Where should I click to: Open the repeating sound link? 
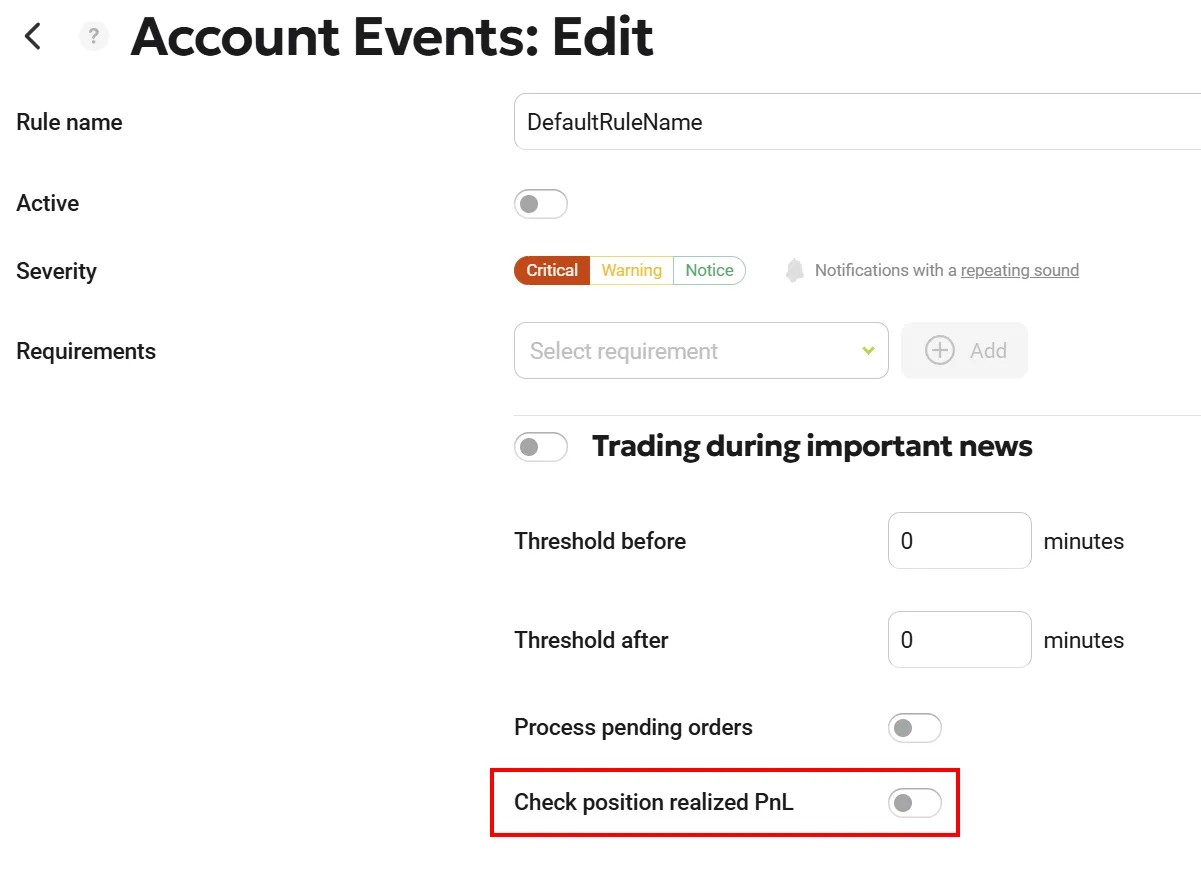[1019, 270]
